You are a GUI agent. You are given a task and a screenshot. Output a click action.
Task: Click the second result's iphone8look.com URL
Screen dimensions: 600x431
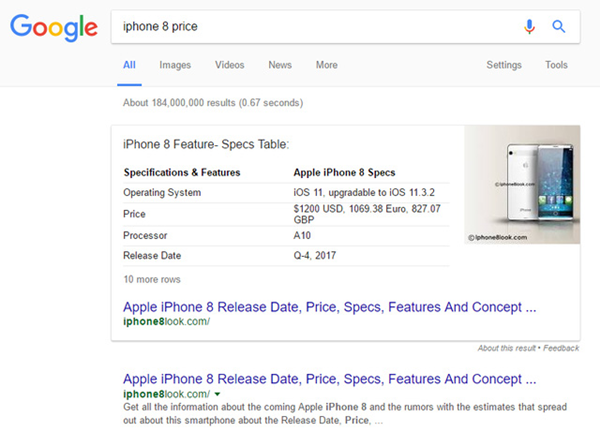pyautogui.click(x=166, y=394)
